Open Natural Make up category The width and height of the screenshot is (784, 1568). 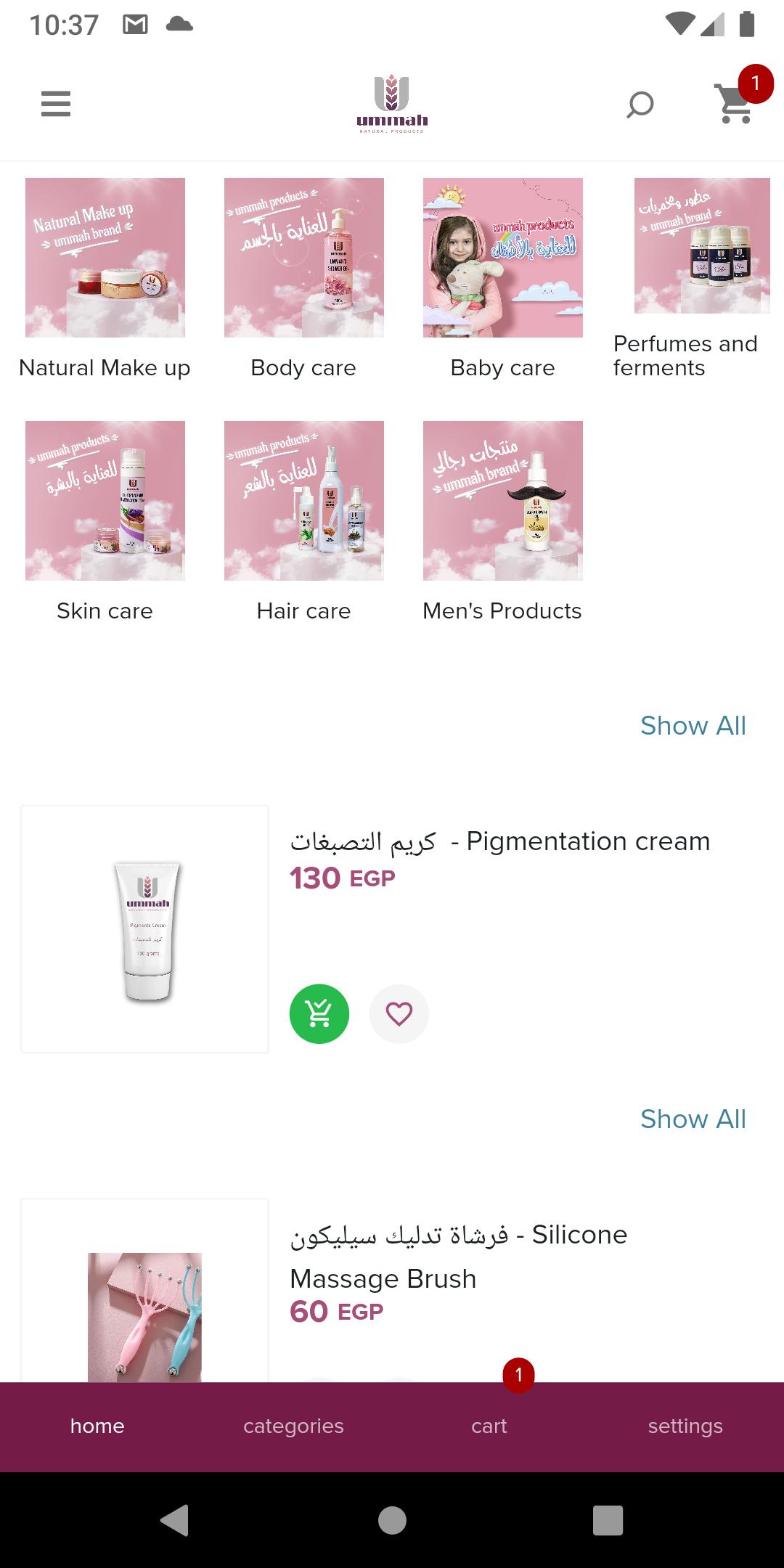[x=105, y=279]
